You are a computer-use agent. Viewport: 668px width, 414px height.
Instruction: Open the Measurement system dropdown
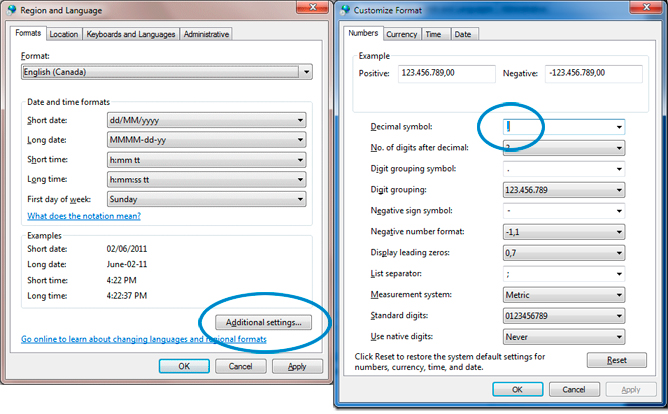565,295
